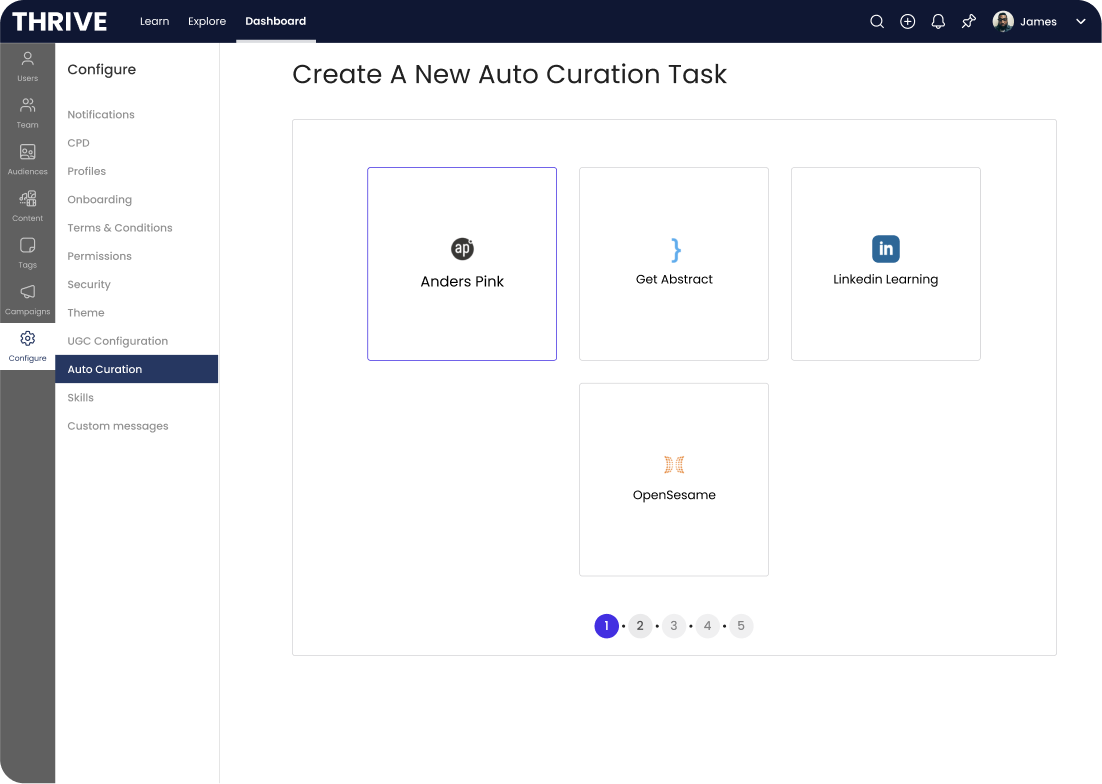Open Content in the left sidebar
Image resolution: width=1102 pixels, height=784 pixels.
(27, 207)
